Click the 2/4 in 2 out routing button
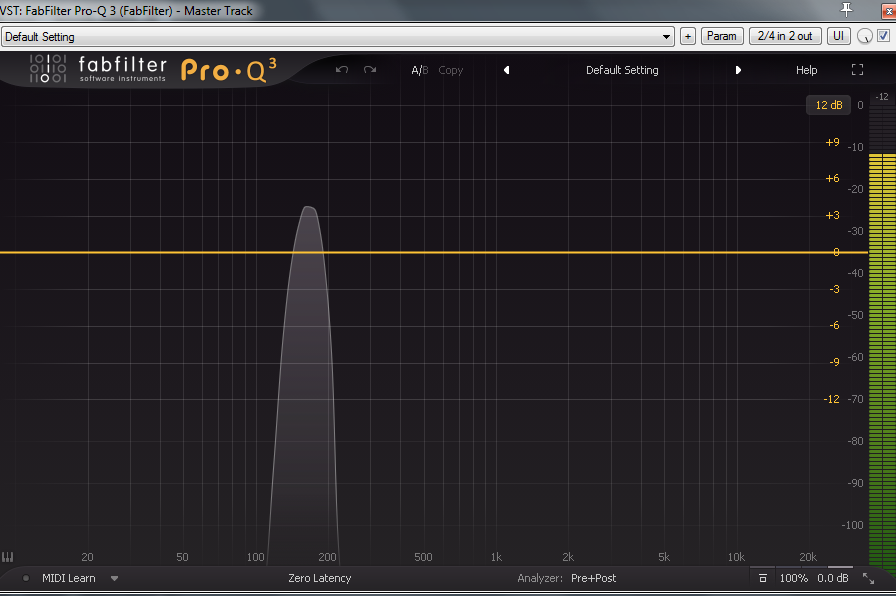 (785, 36)
